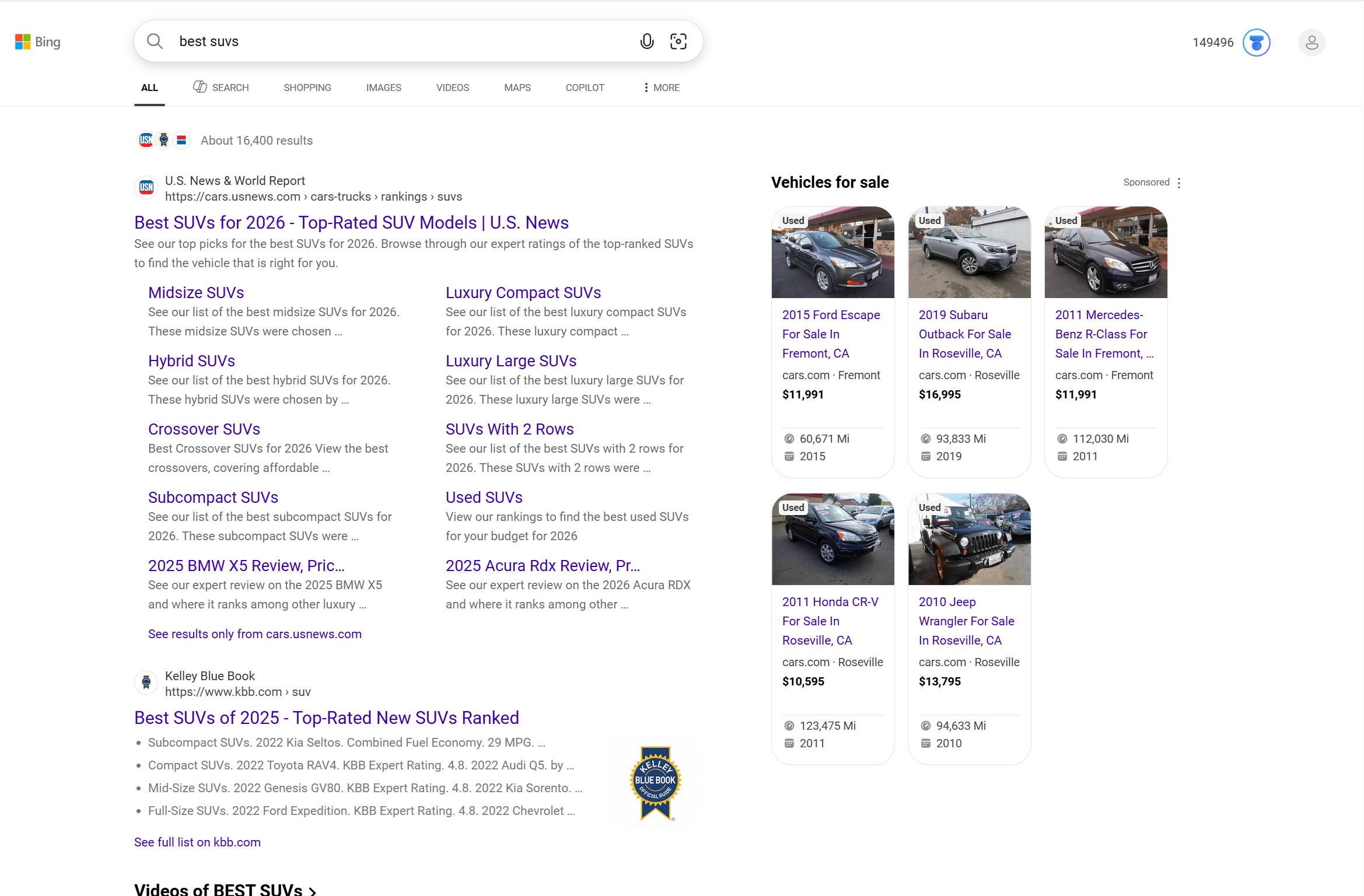This screenshot has width=1364, height=896.
Task: See full list on kbb.com
Action: [197, 842]
